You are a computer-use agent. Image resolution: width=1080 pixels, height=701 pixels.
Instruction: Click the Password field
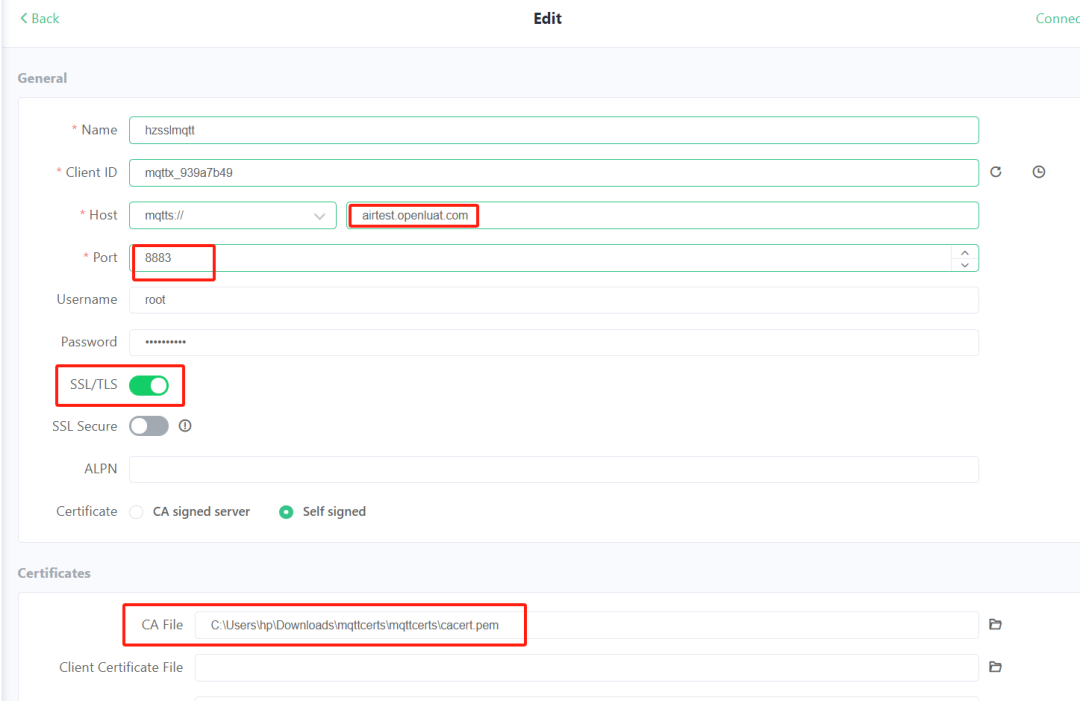(554, 342)
